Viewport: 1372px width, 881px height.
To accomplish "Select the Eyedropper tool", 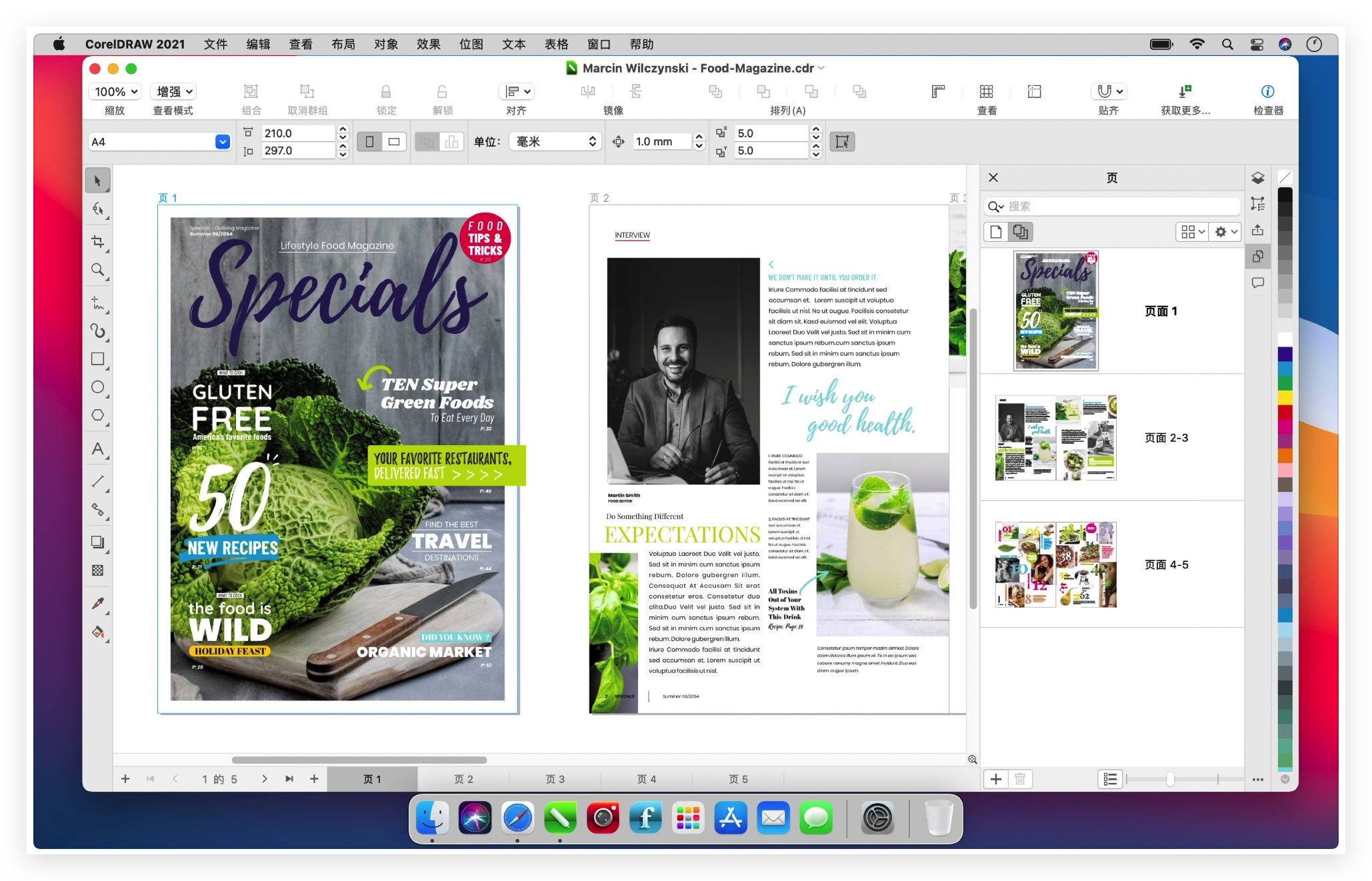I will [98, 603].
